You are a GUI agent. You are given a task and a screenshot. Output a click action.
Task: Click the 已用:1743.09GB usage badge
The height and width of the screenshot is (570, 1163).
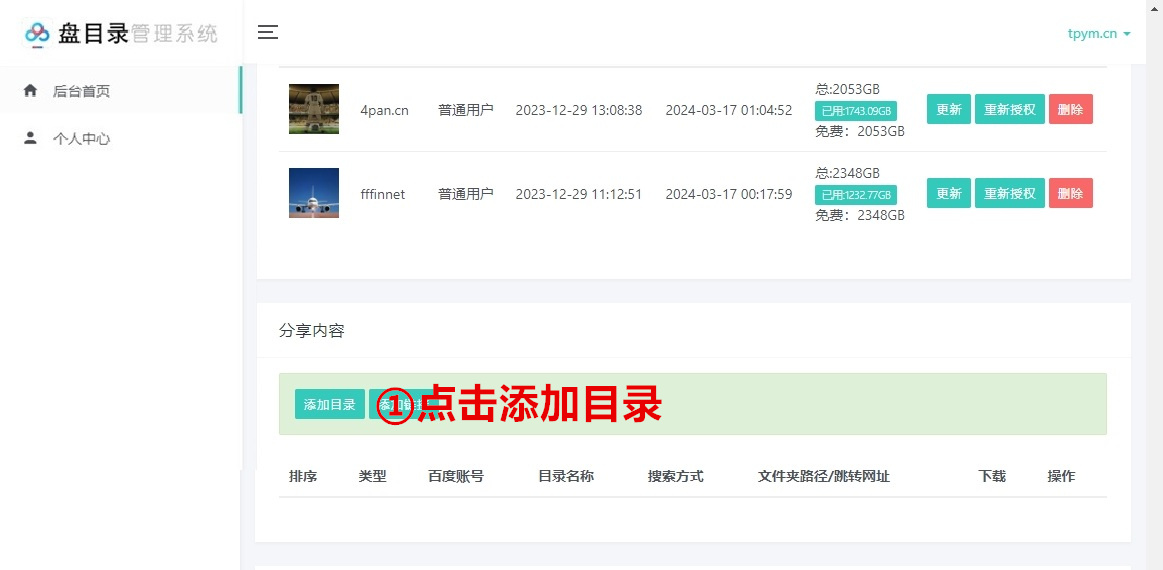coord(856,111)
